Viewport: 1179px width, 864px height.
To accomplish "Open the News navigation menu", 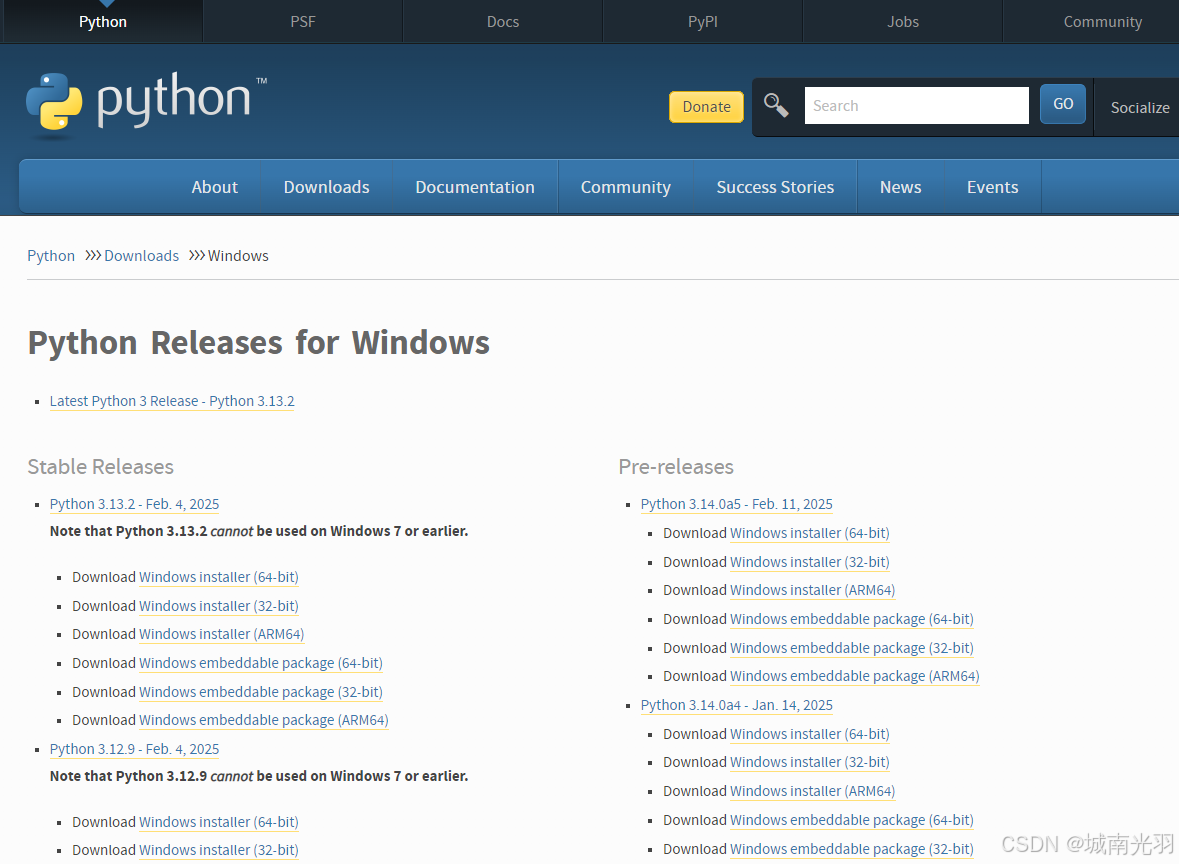I will (901, 187).
